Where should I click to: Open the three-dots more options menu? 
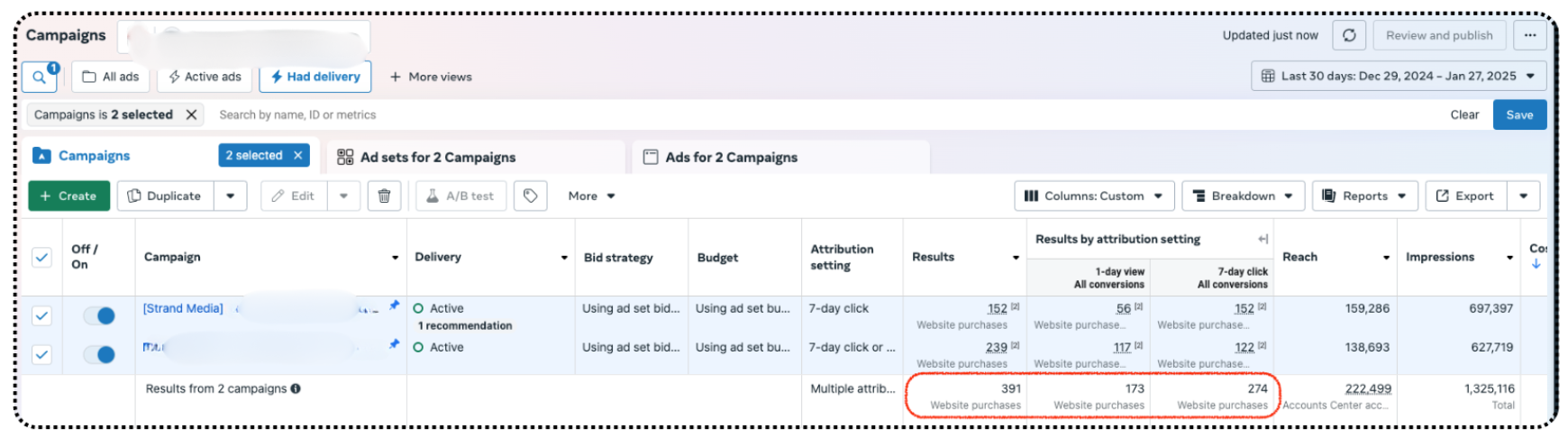click(1530, 35)
